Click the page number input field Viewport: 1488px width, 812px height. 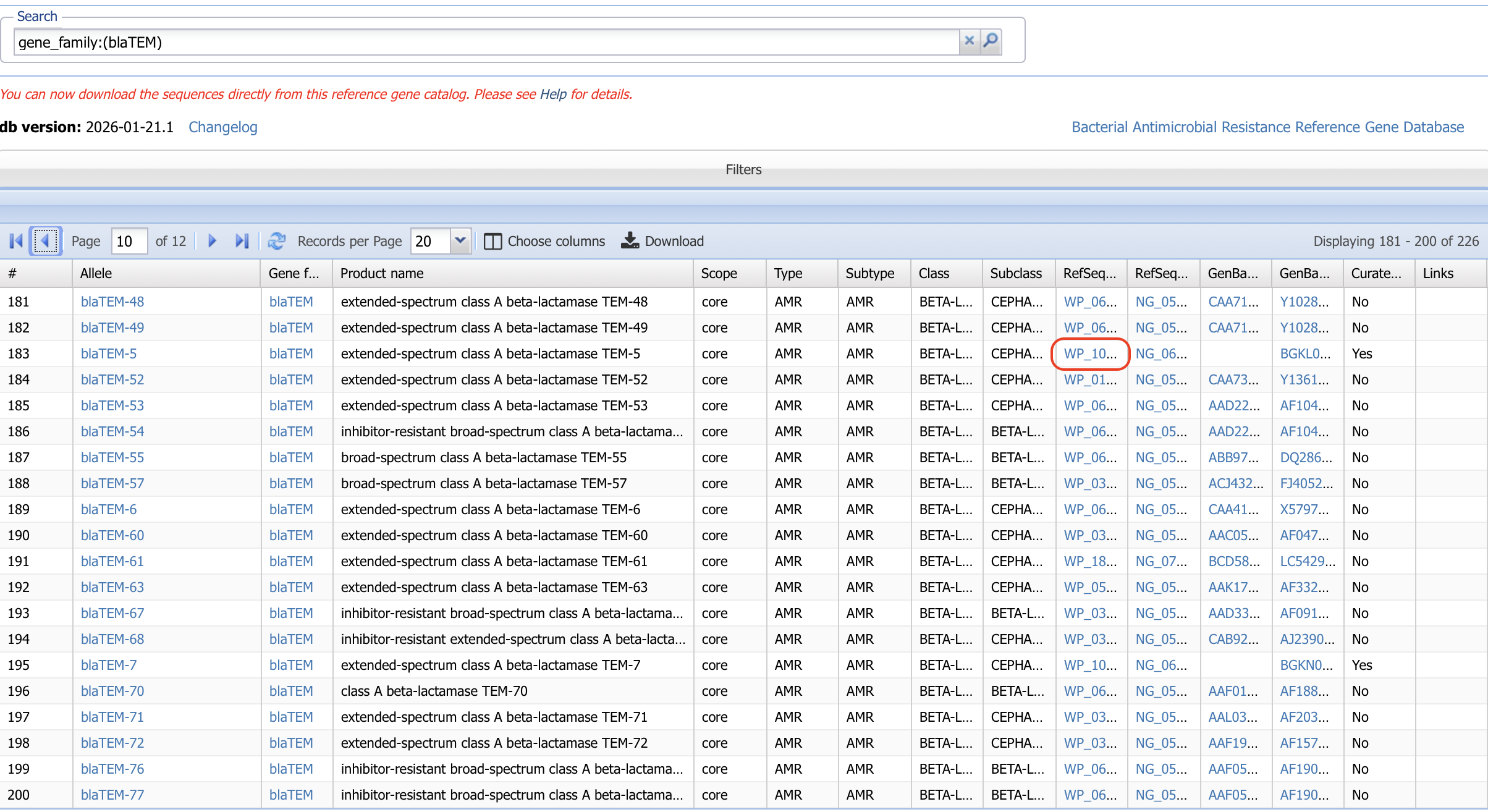129,241
